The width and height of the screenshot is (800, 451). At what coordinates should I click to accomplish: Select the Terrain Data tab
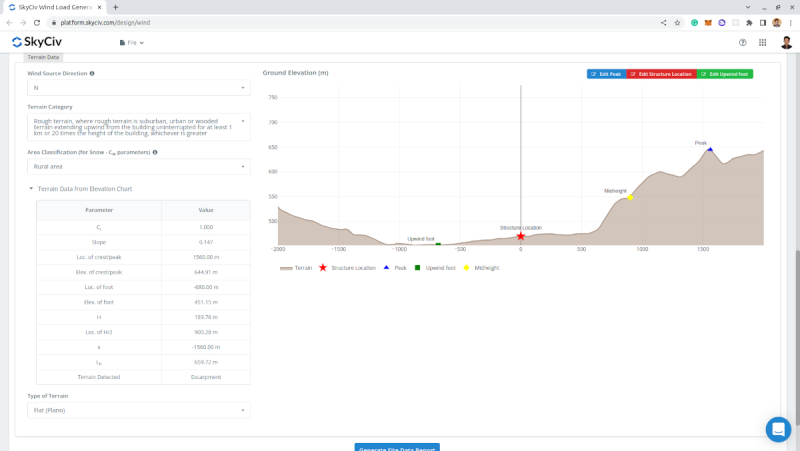pyautogui.click(x=43, y=58)
